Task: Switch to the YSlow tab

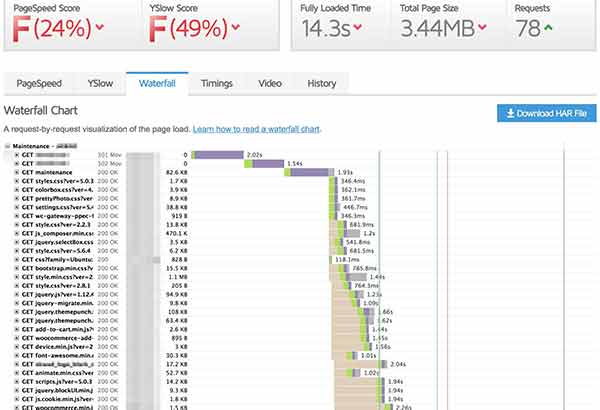Action: coord(100,83)
